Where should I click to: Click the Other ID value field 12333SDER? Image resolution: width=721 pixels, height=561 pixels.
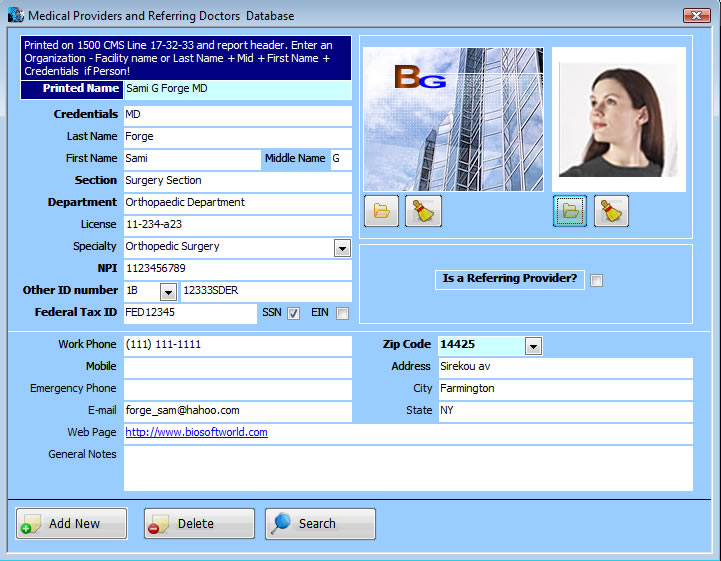[x=266, y=292]
